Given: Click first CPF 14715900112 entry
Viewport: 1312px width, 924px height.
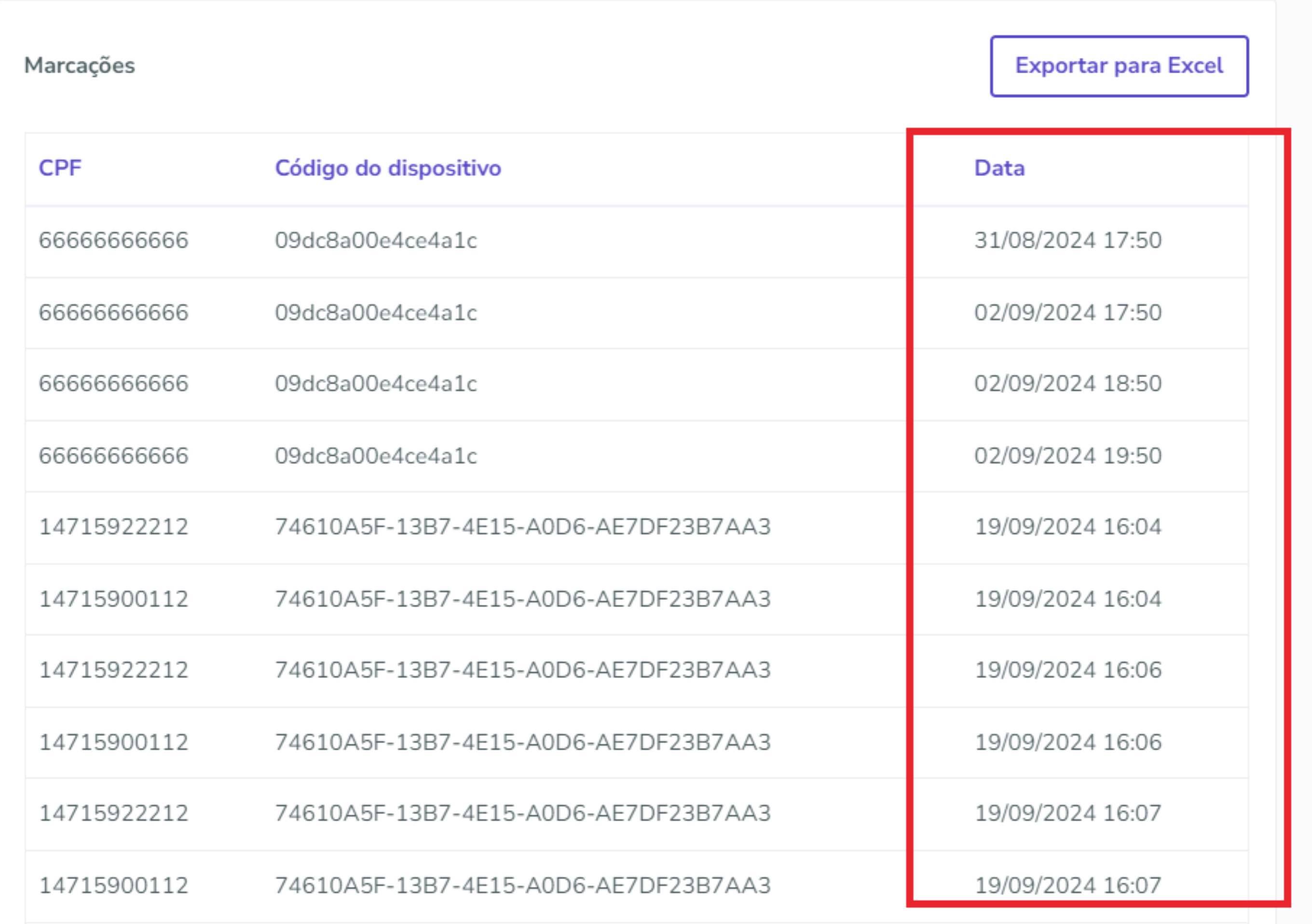Looking at the screenshot, I should click(113, 599).
